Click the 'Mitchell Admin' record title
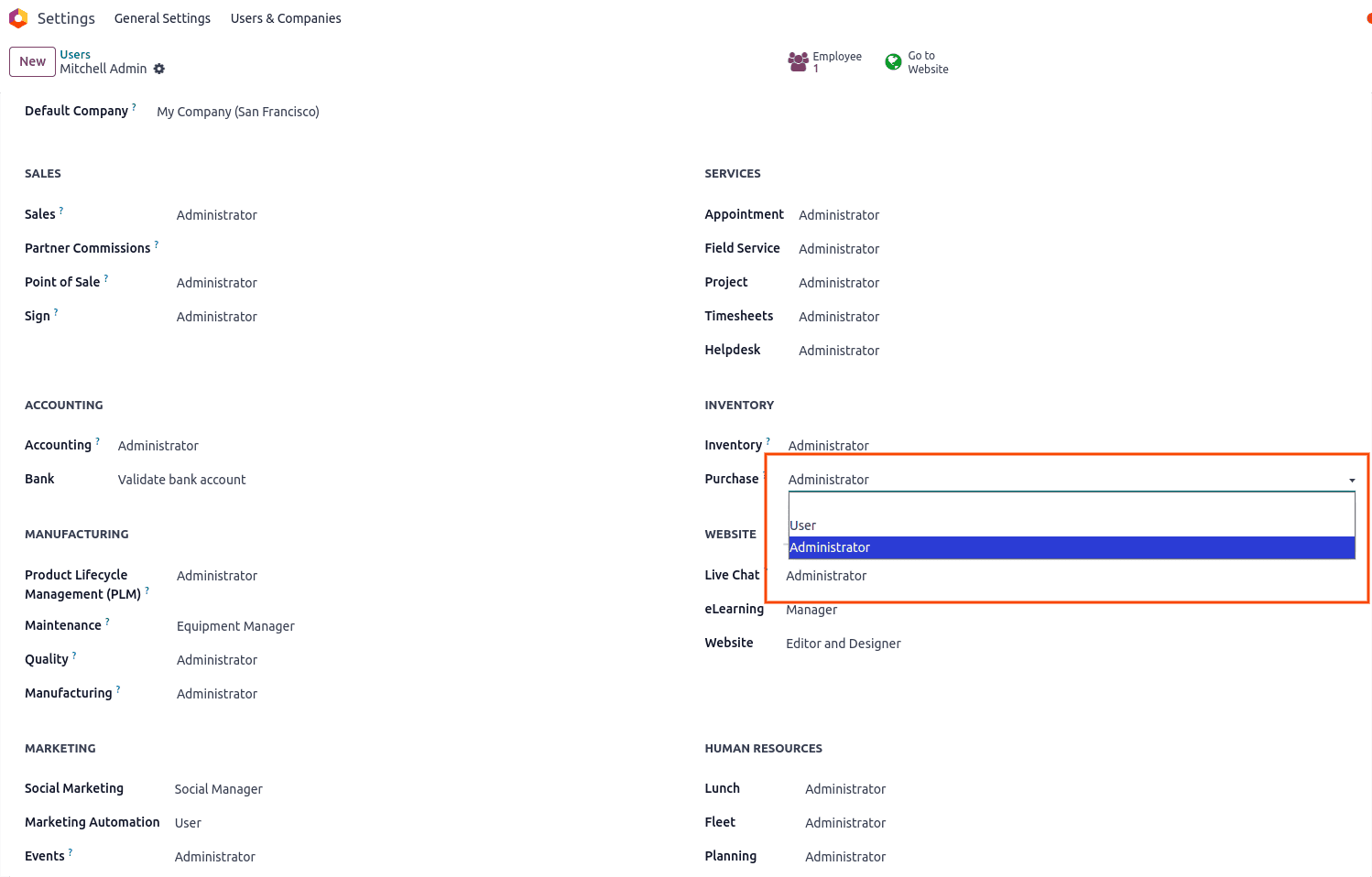Viewport: 1372px width, 877px height. (x=103, y=69)
